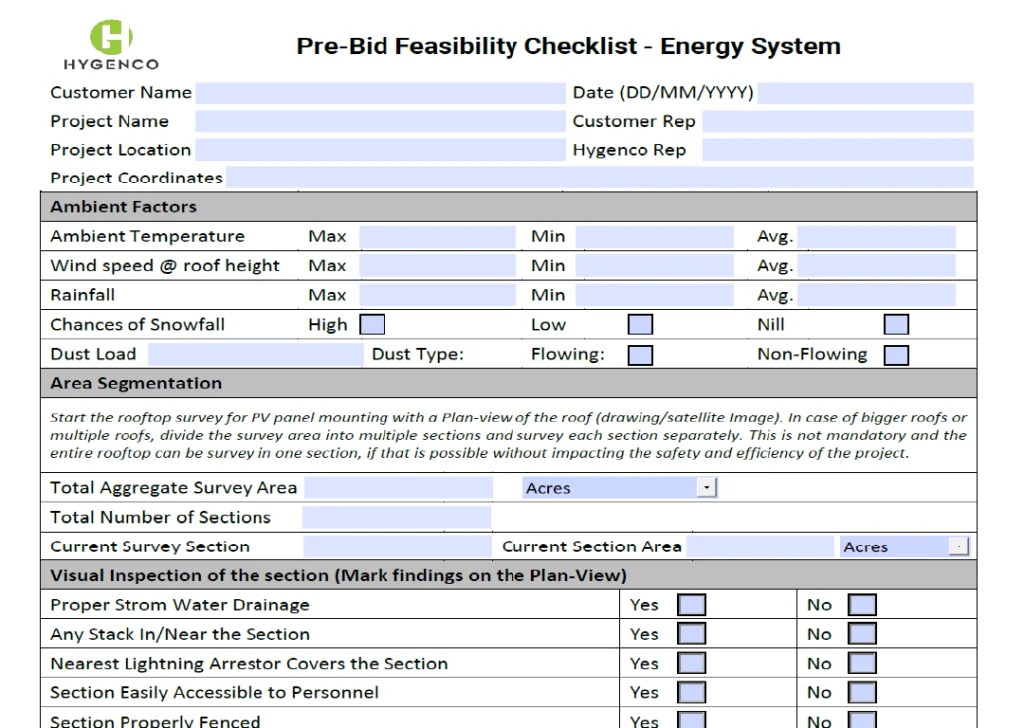
Task: Click the Hygenco logo icon
Action: (x=111, y=38)
